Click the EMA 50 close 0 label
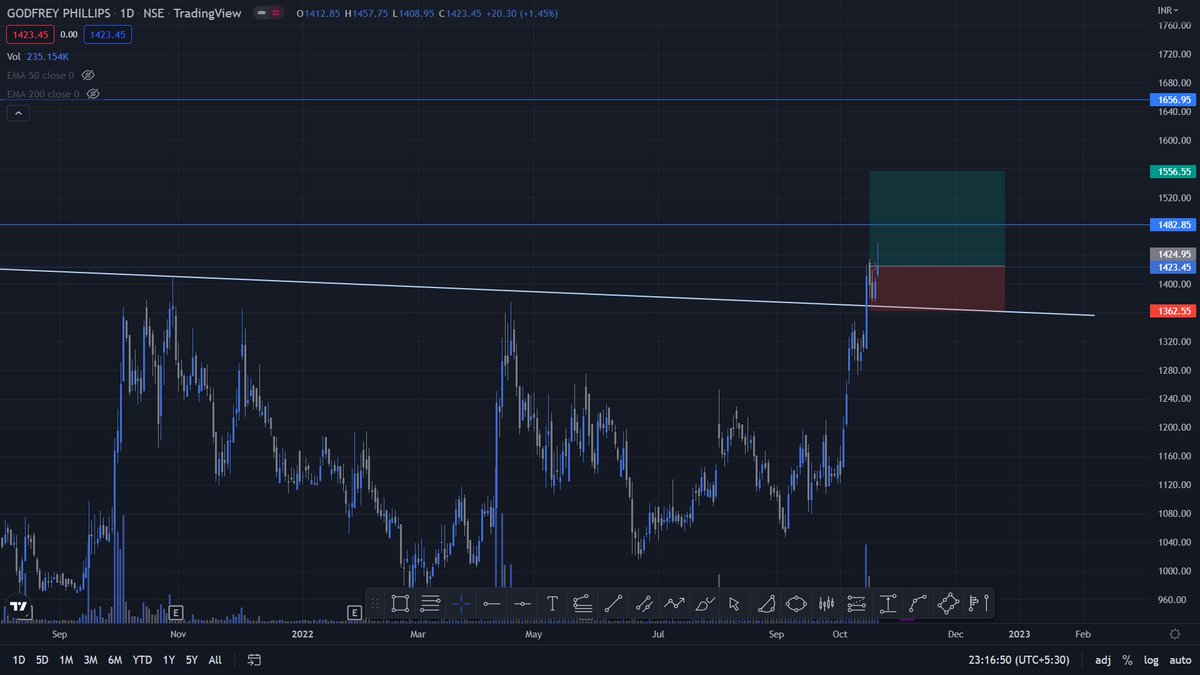1200x675 pixels. (x=41, y=75)
